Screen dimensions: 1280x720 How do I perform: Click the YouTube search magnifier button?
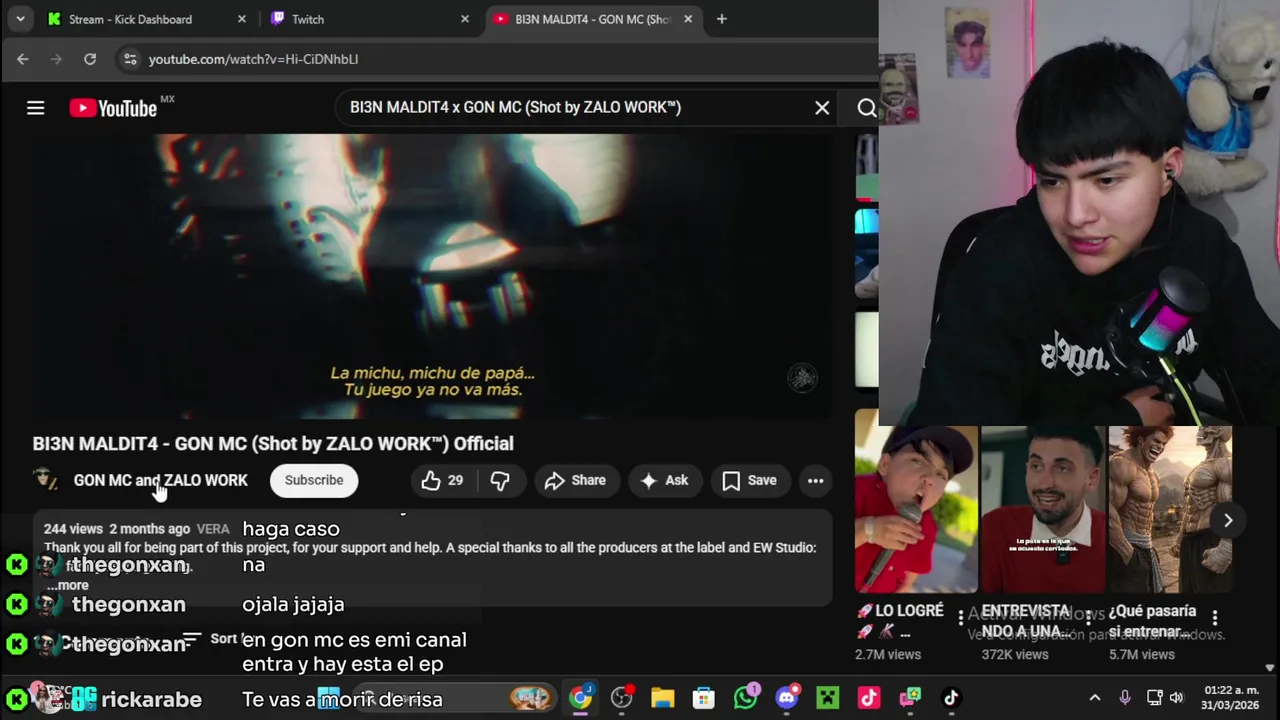[x=866, y=108]
